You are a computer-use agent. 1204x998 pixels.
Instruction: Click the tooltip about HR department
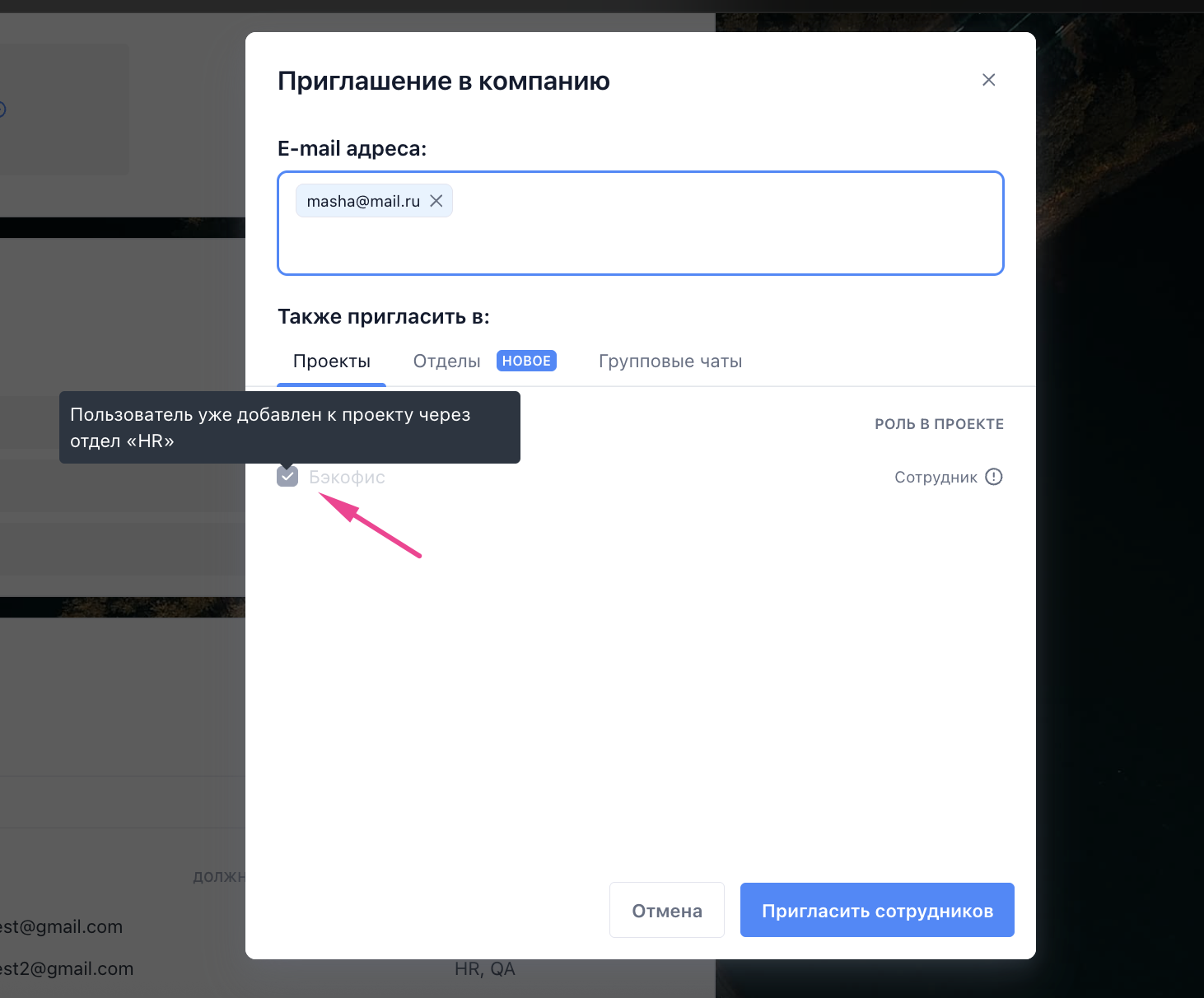coord(290,427)
